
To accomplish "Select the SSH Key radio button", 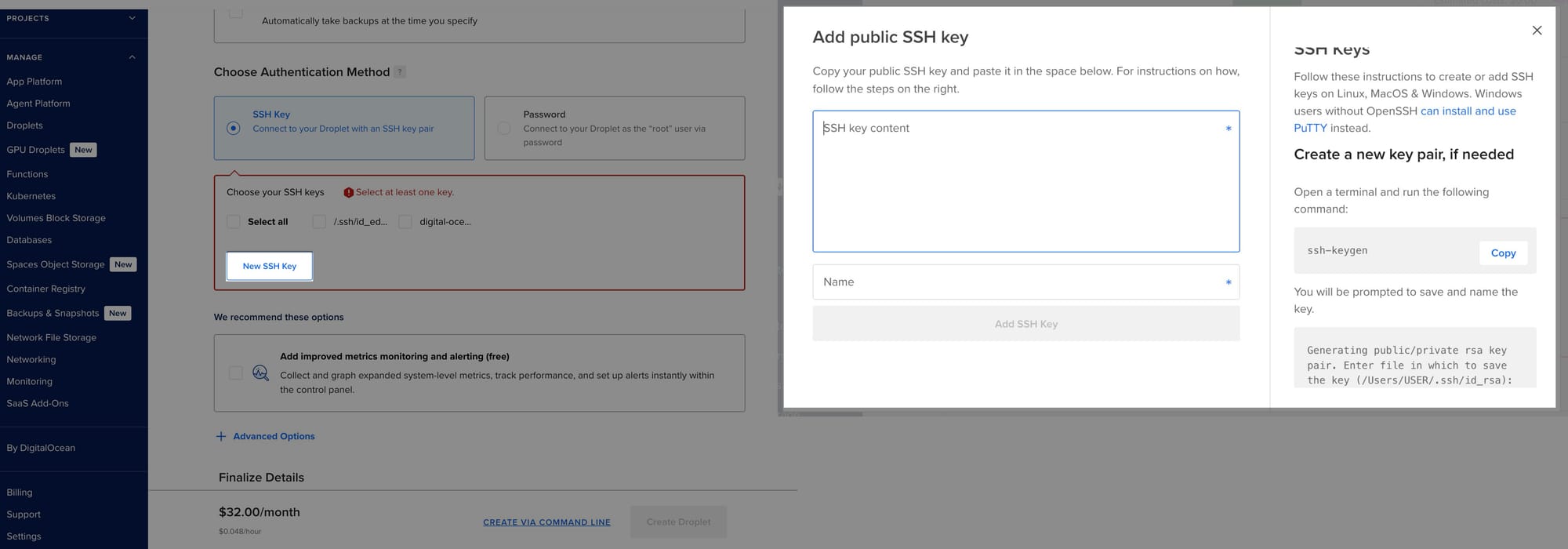I will pyautogui.click(x=234, y=128).
